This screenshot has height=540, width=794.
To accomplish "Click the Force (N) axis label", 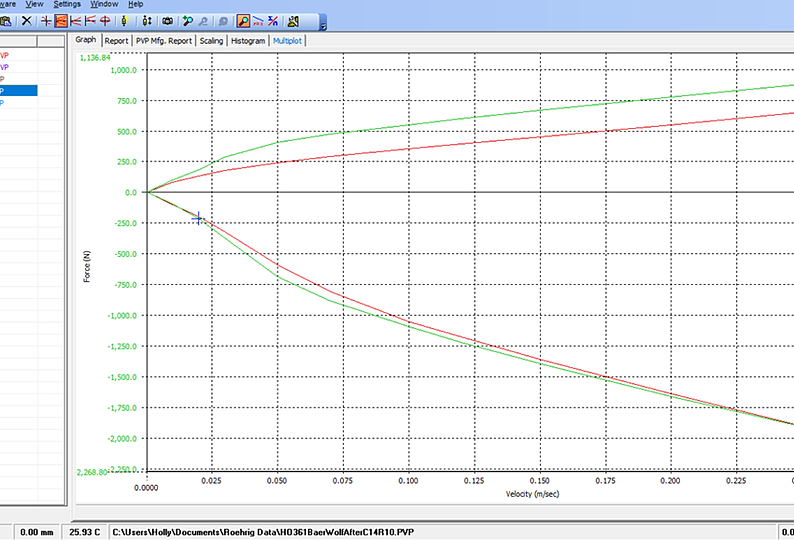I will [x=87, y=266].
